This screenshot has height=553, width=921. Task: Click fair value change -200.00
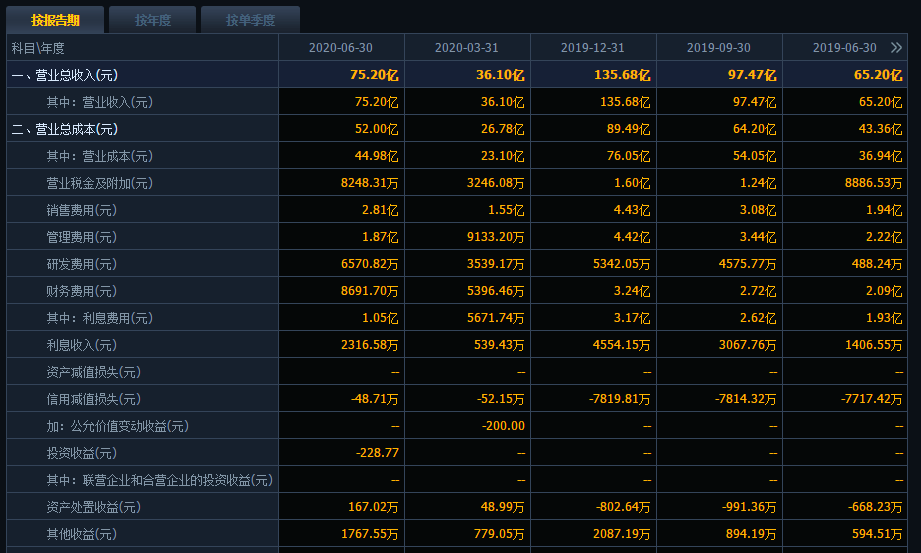tap(503, 425)
